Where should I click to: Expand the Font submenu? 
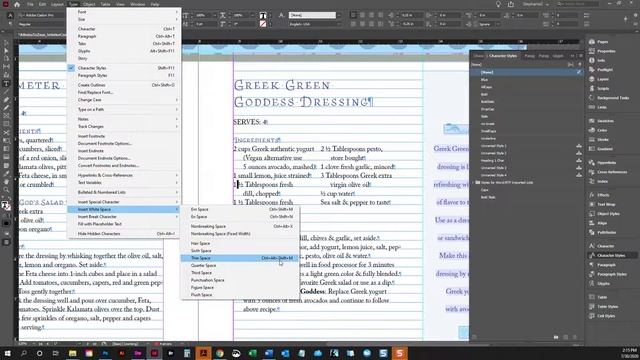click(x=124, y=12)
